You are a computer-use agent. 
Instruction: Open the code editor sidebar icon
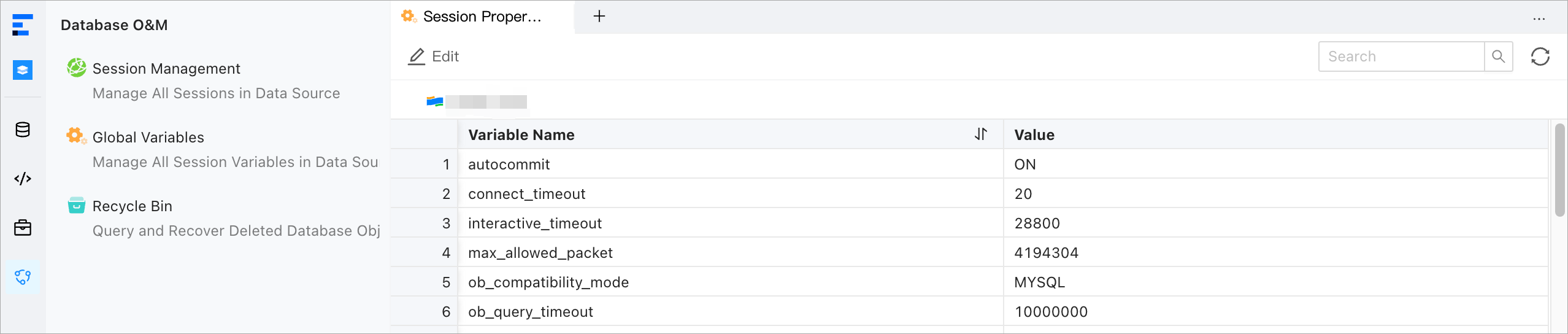point(23,179)
